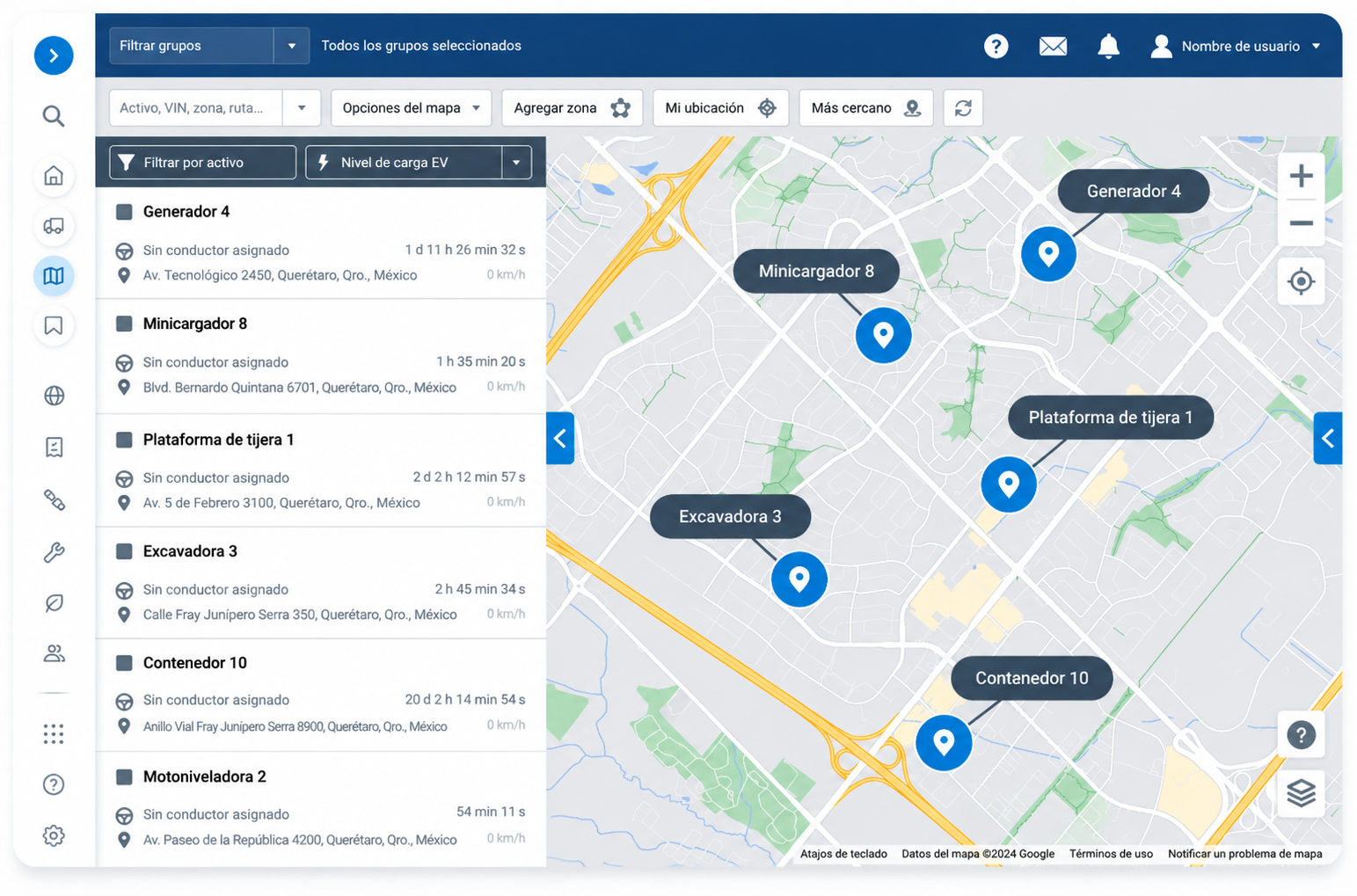Open the Nivel de carga EV dropdown arrow
The image size is (1357, 896).
click(x=516, y=163)
